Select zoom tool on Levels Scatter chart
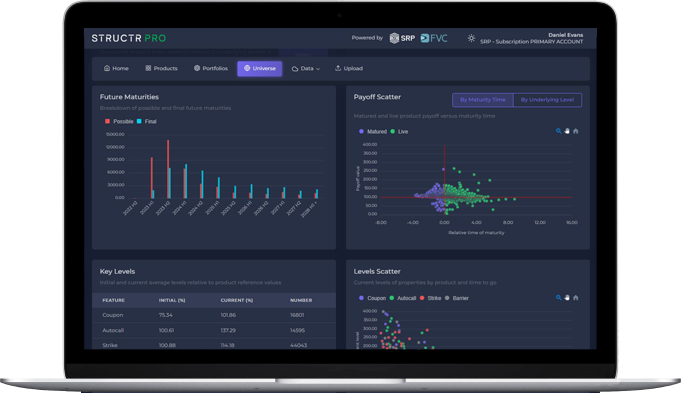 click(559, 298)
